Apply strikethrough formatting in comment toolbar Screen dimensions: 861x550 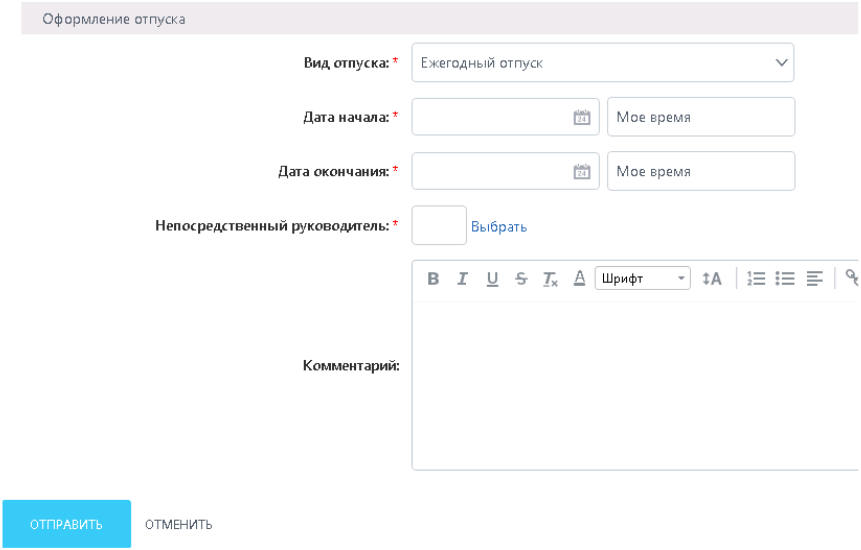[521, 279]
